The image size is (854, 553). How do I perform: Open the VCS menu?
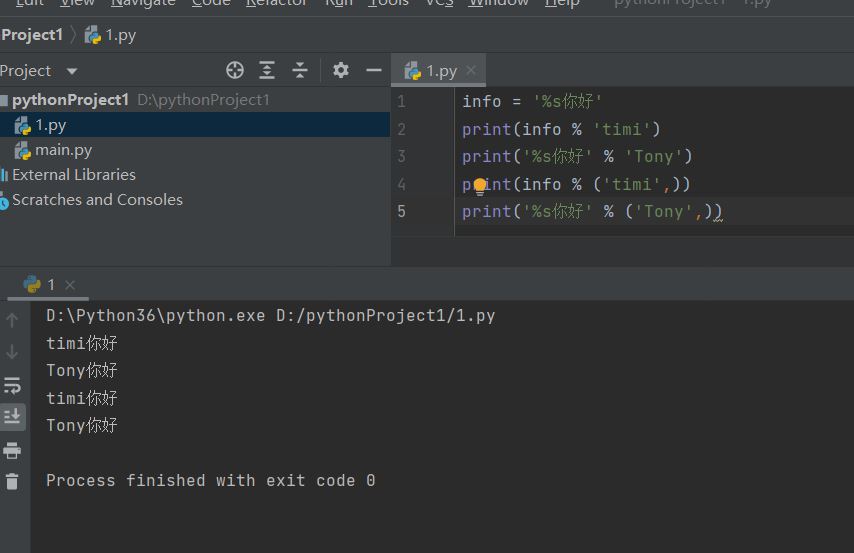click(x=439, y=3)
